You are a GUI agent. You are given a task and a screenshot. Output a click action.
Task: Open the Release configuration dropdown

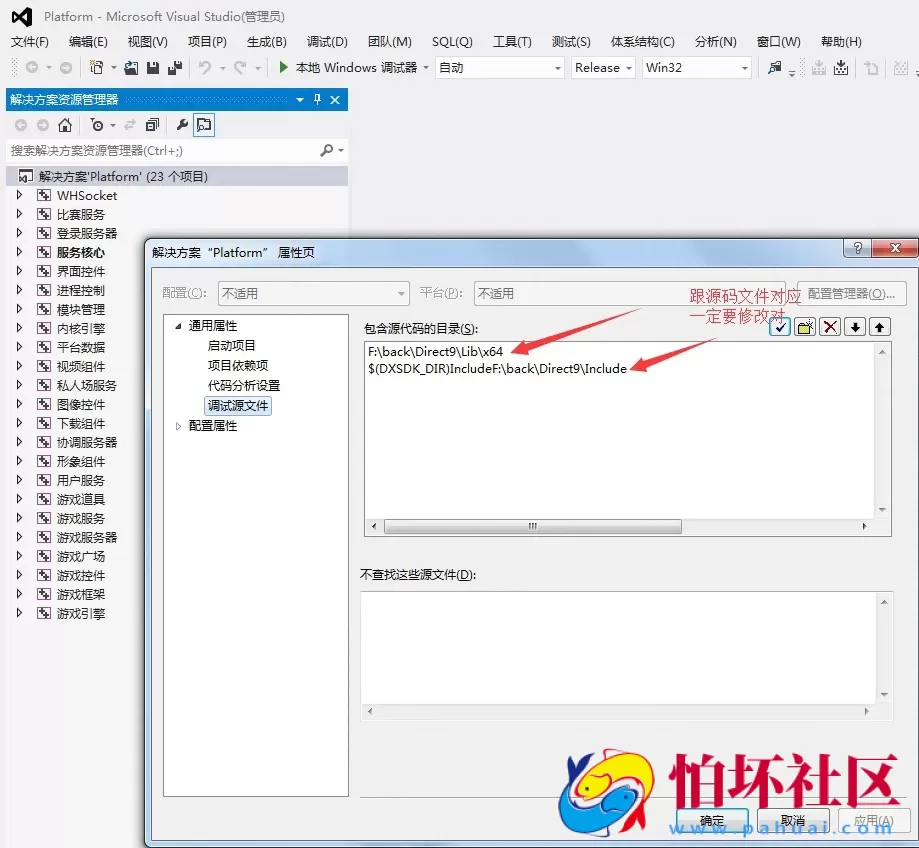click(602, 67)
